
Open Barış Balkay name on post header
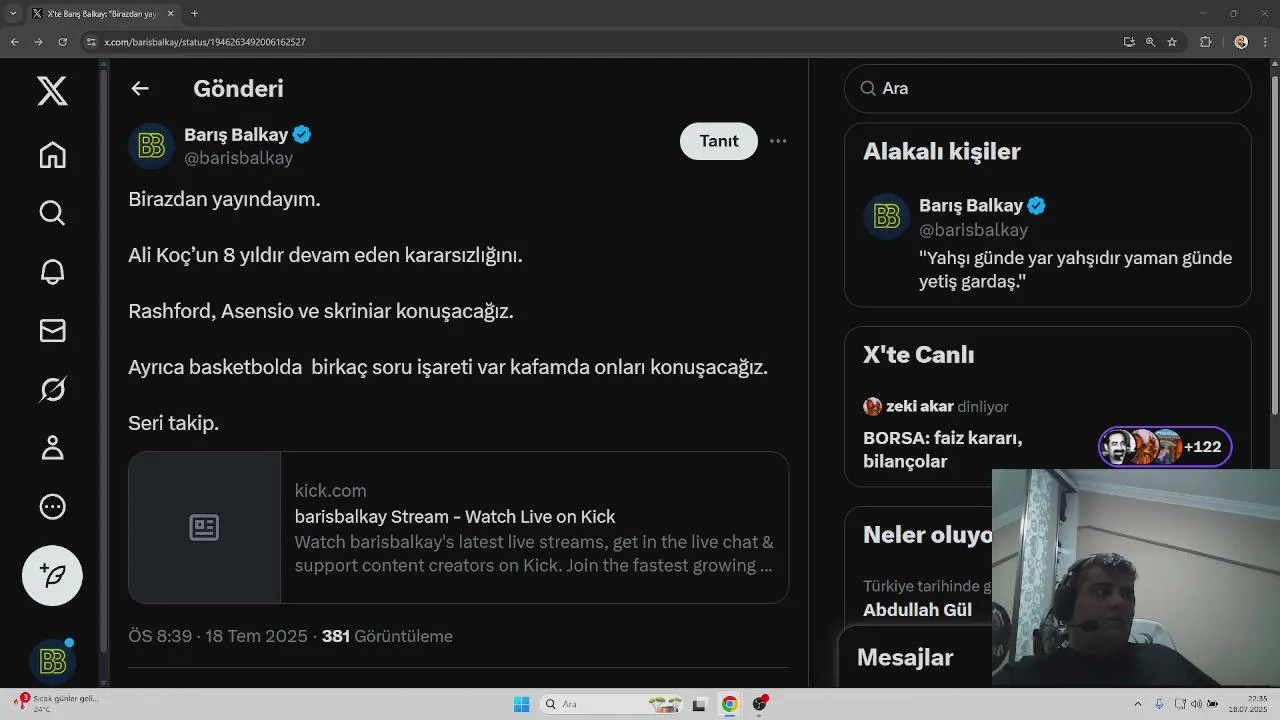(x=236, y=134)
